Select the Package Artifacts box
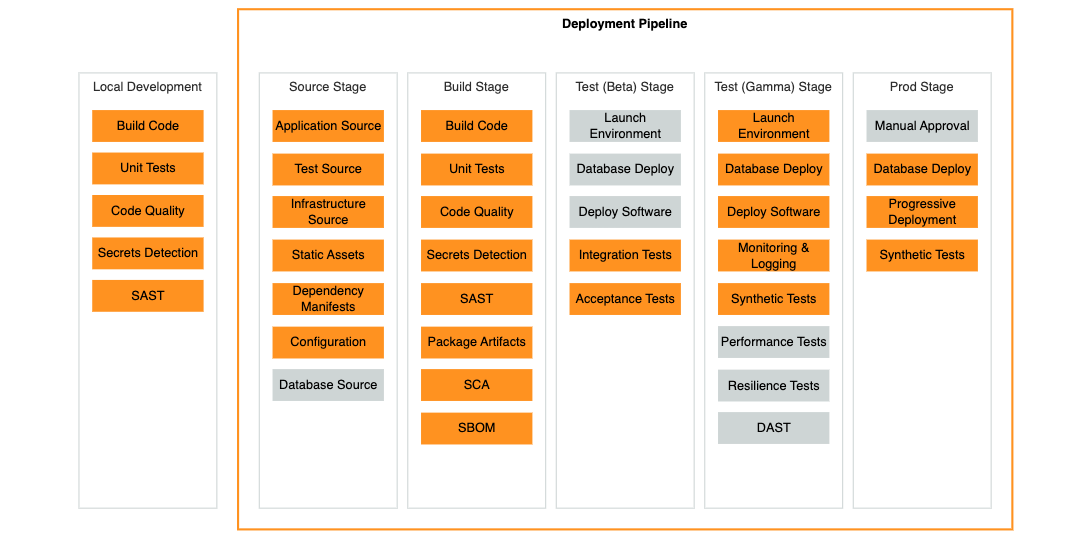The width and height of the screenshot is (1080, 540). [x=477, y=342]
